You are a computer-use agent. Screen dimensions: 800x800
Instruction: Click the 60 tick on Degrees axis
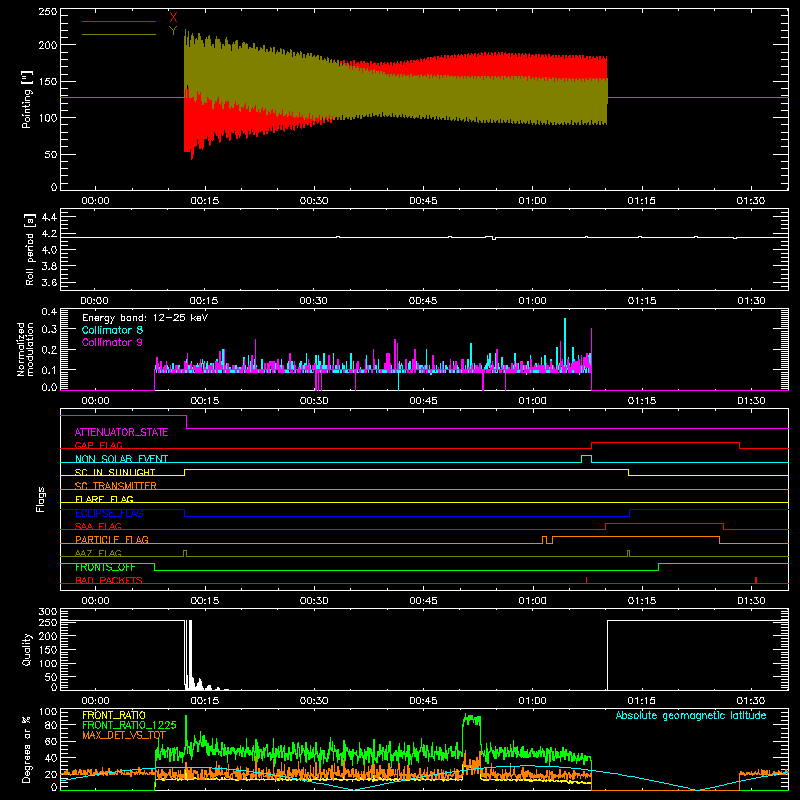click(51, 741)
